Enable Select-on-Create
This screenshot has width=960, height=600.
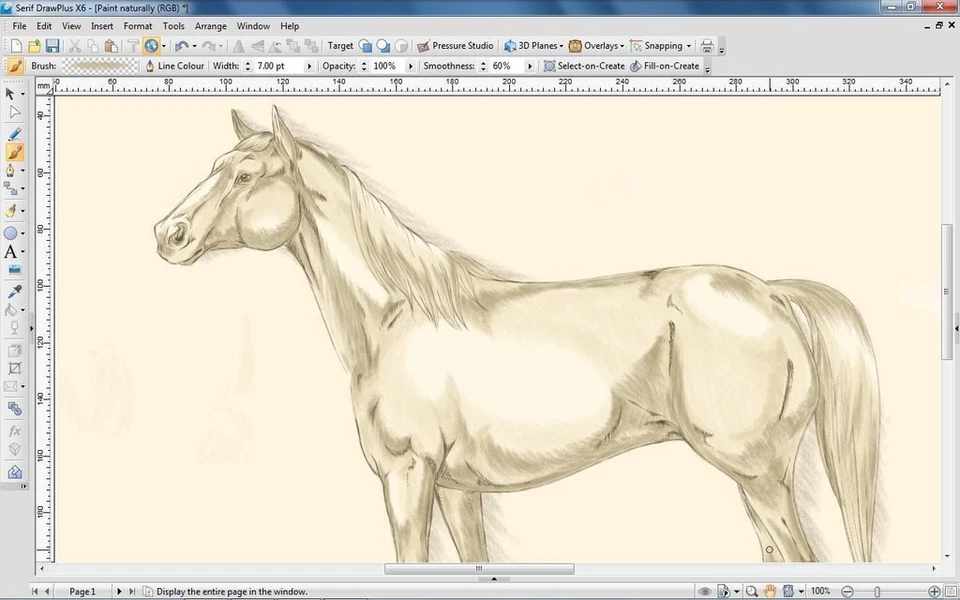(584, 65)
